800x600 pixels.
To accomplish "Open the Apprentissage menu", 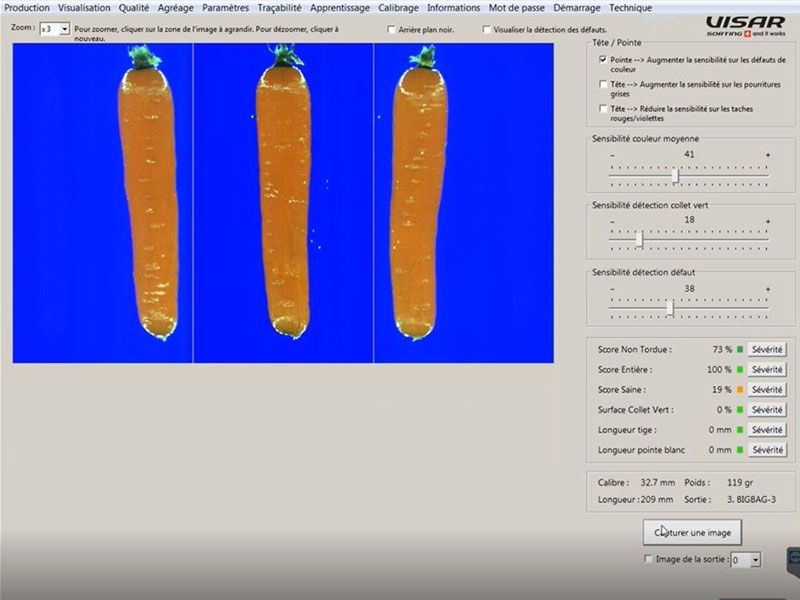I will pos(340,8).
